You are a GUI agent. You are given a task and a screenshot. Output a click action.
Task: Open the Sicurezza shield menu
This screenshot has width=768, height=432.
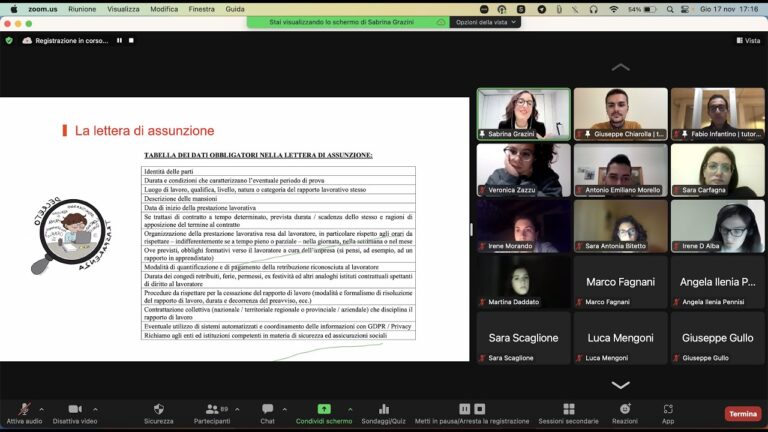[x=159, y=413]
